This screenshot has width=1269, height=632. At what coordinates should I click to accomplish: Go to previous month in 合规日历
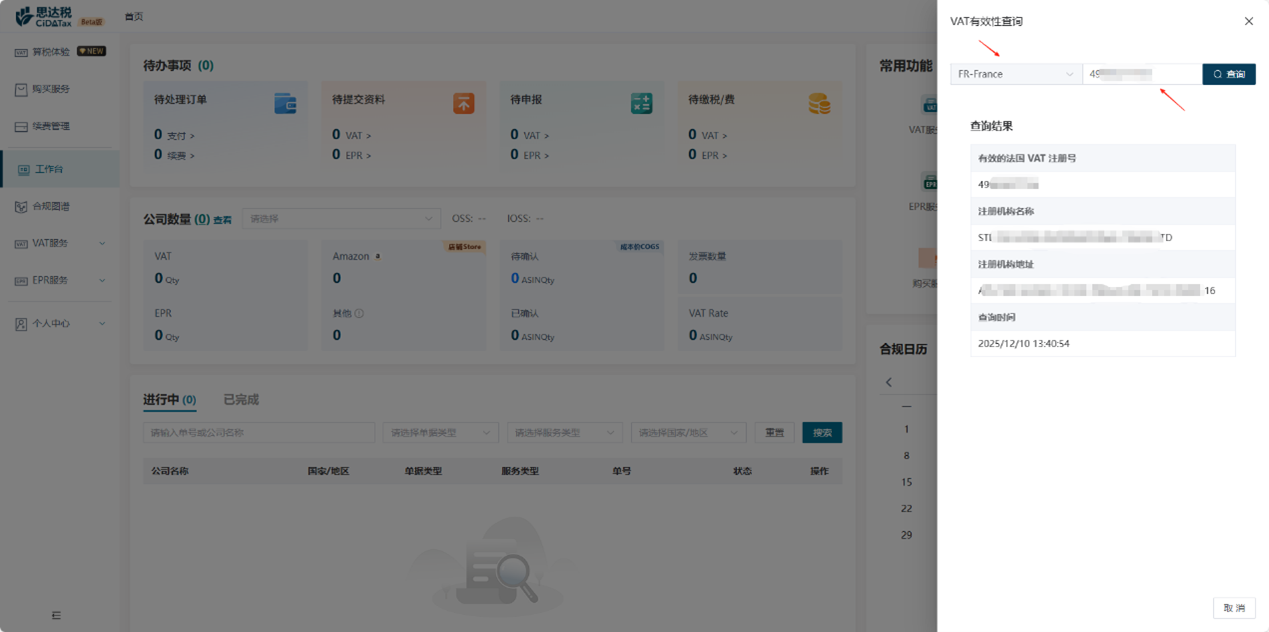tap(889, 382)
